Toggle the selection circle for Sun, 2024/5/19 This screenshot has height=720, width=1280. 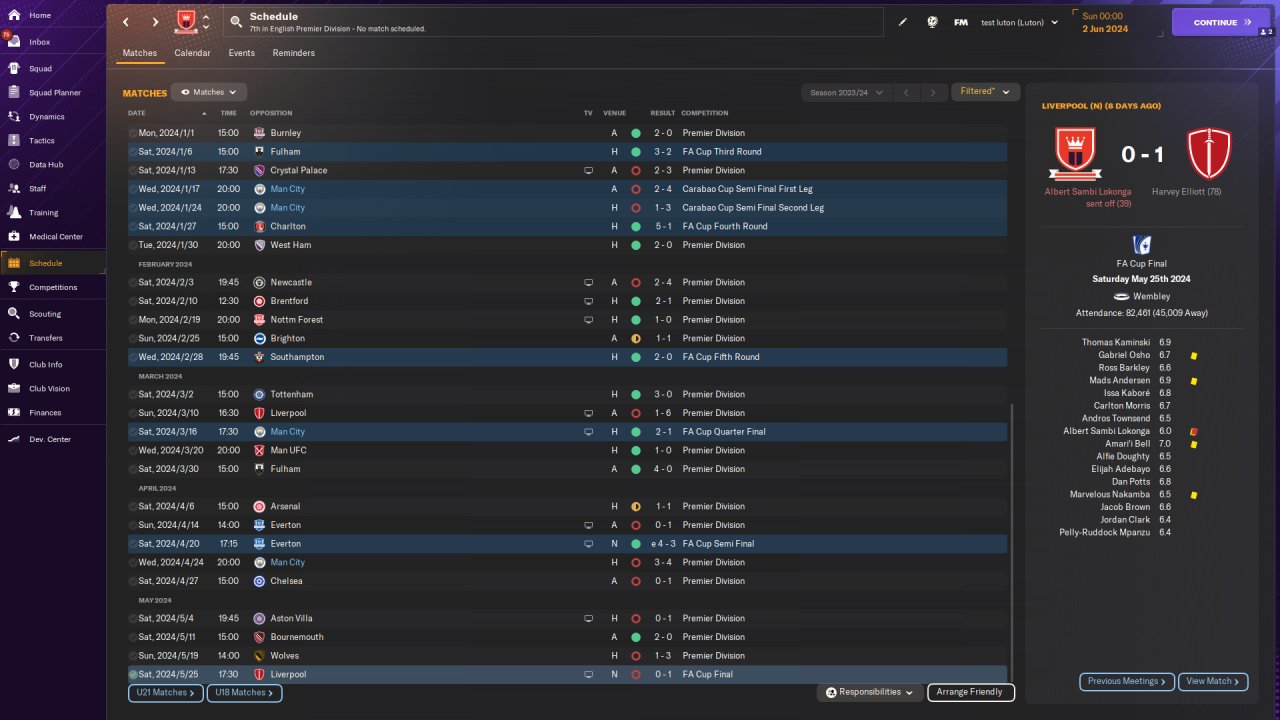click(x=133, y=656)
